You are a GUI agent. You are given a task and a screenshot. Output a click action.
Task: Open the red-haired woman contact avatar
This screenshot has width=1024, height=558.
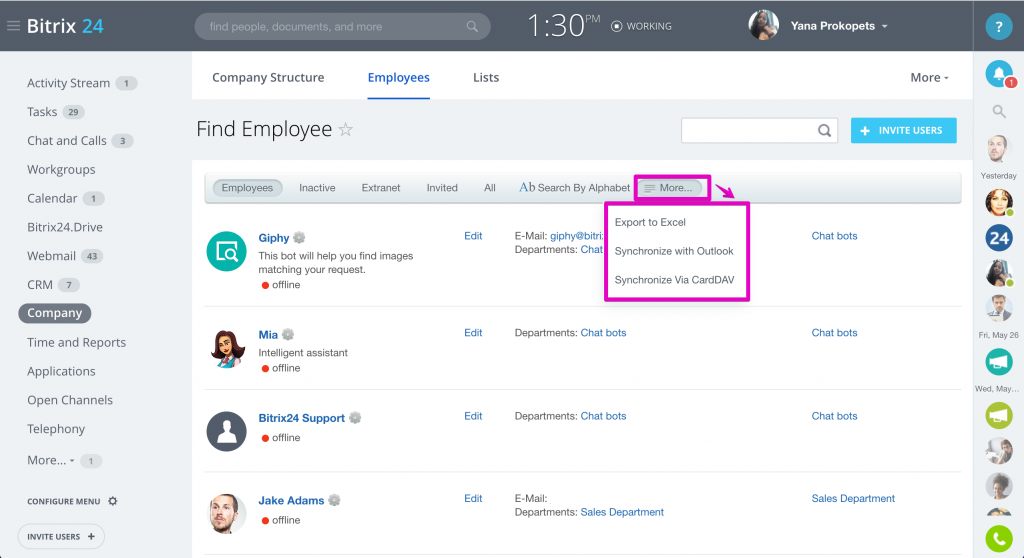pyautogui.click(x=999, y=203)
